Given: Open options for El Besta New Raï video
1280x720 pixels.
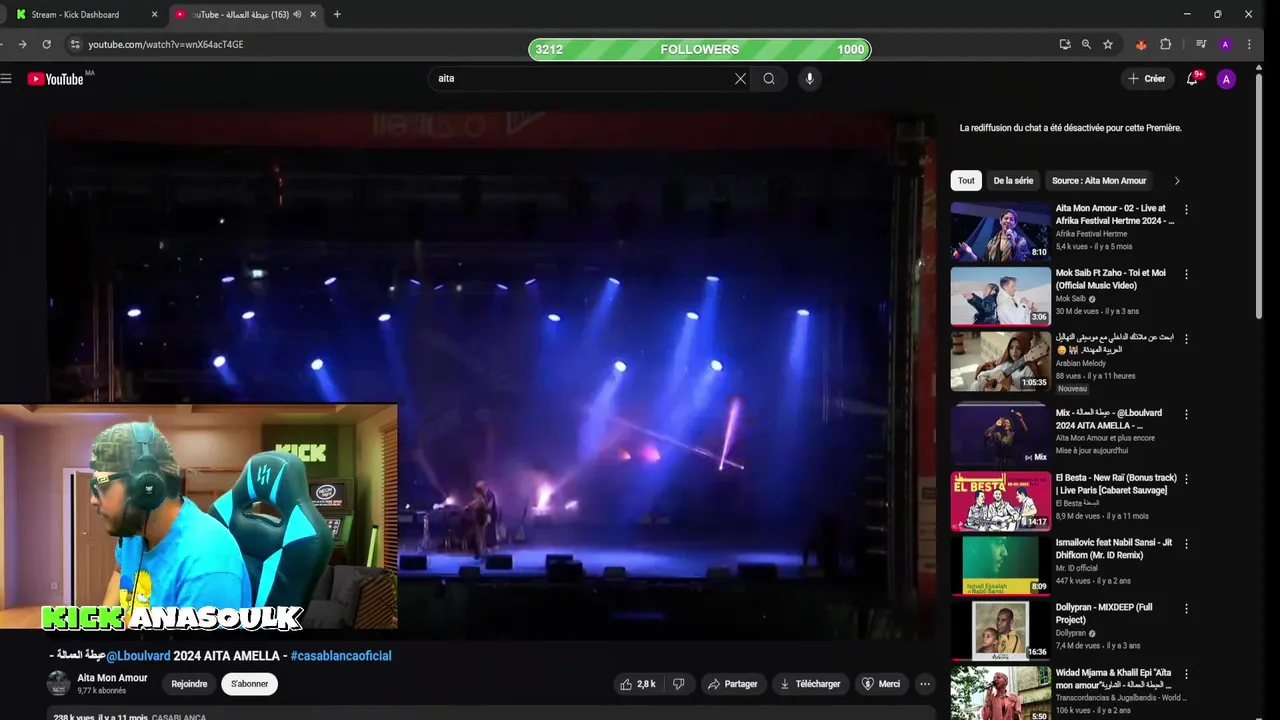Looking at the screenshot, I should tap(1187, 479).
